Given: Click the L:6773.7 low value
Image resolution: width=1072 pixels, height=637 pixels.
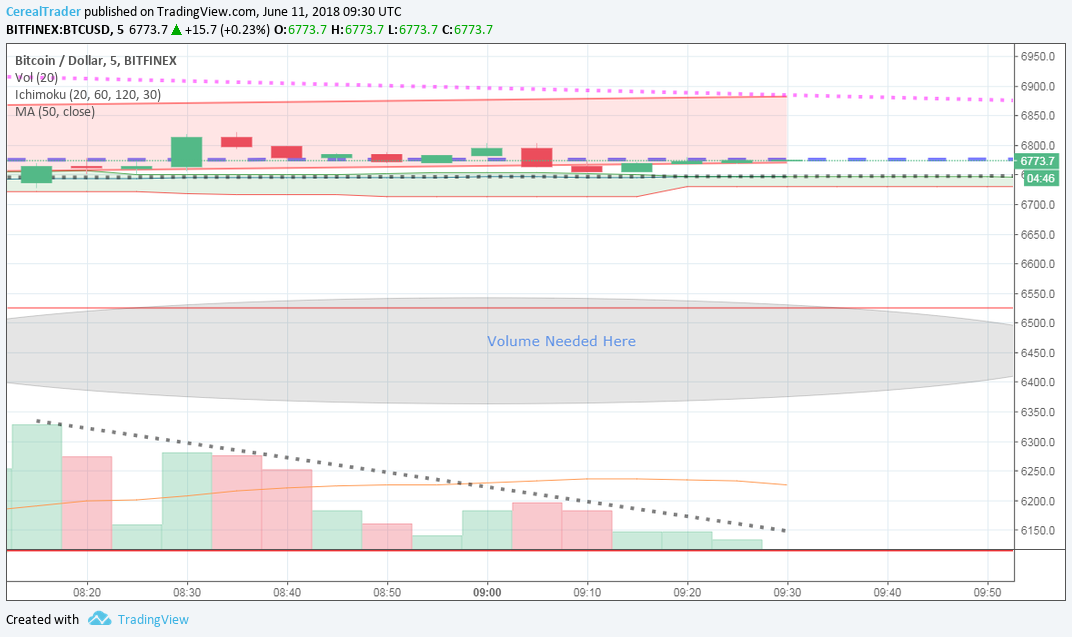Looking at the screenshot, I should 412,29.
